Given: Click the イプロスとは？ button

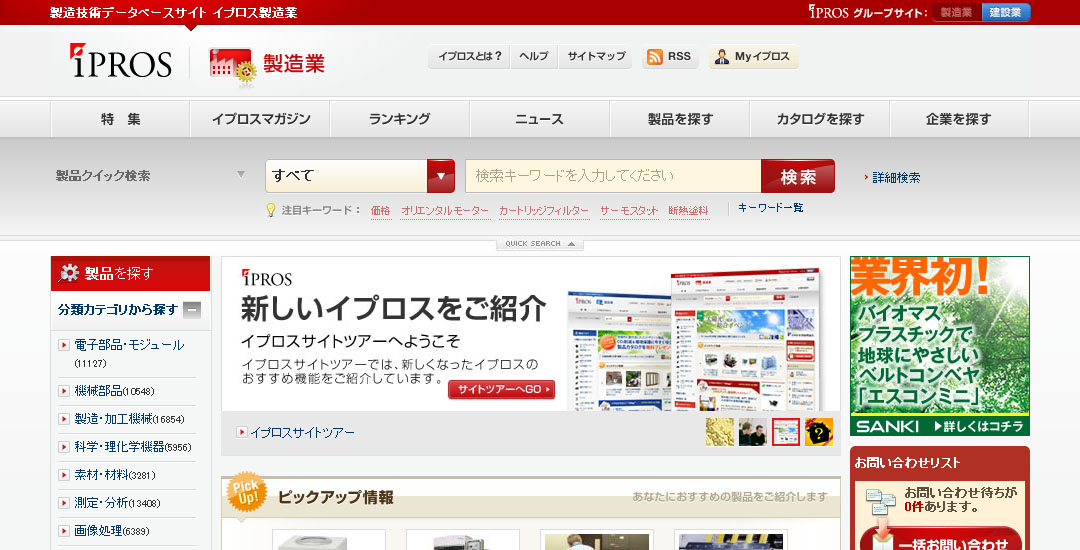Looking at the screenshot, I should (469, 56).
